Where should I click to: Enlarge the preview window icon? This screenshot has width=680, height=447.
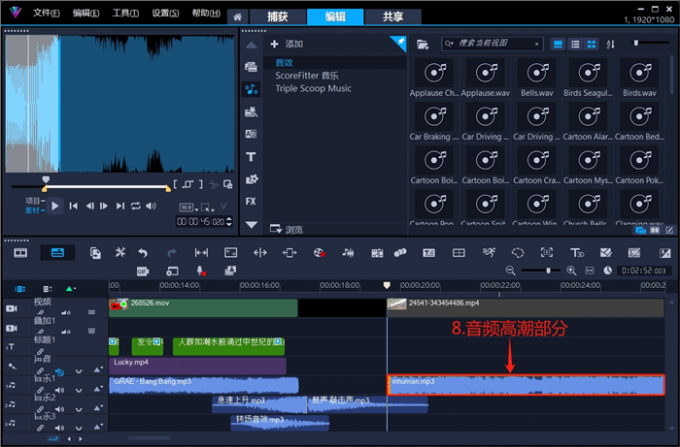click(x=228, y=184)
